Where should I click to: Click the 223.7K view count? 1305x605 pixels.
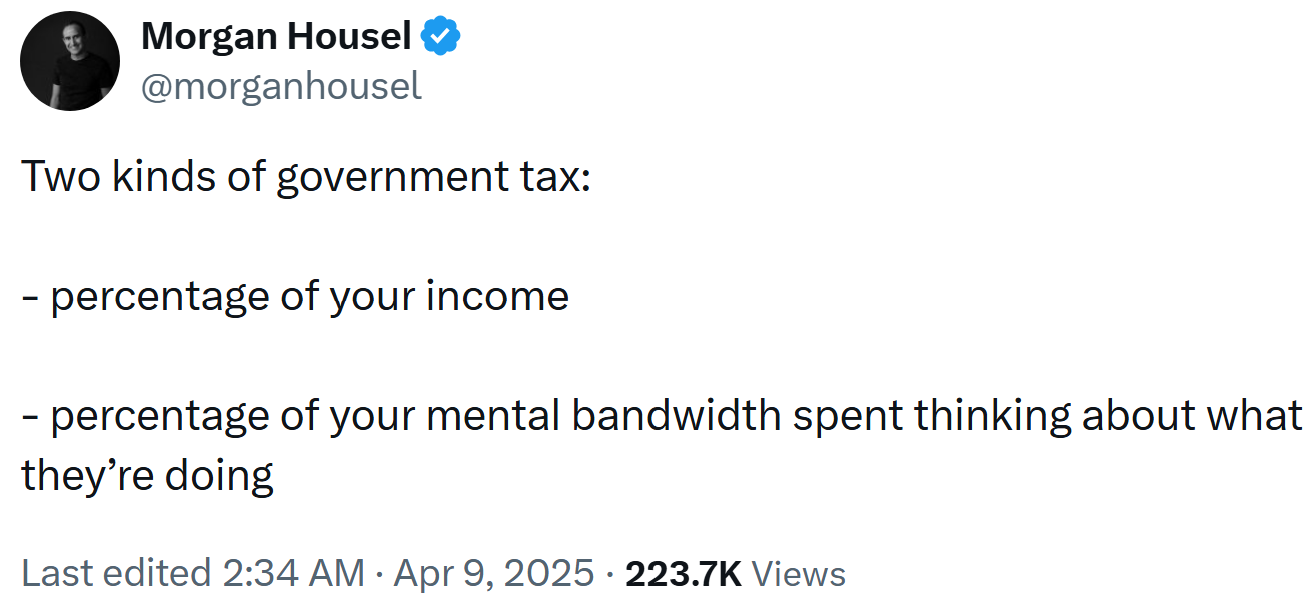[x=683, y=573]
